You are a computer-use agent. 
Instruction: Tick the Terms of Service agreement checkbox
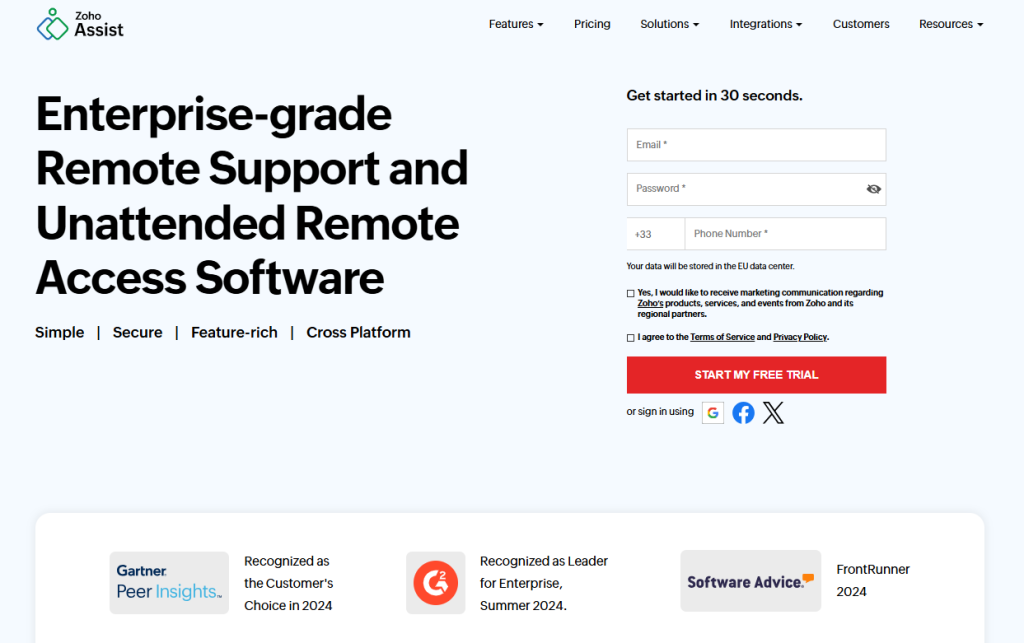tap(630, 337)
